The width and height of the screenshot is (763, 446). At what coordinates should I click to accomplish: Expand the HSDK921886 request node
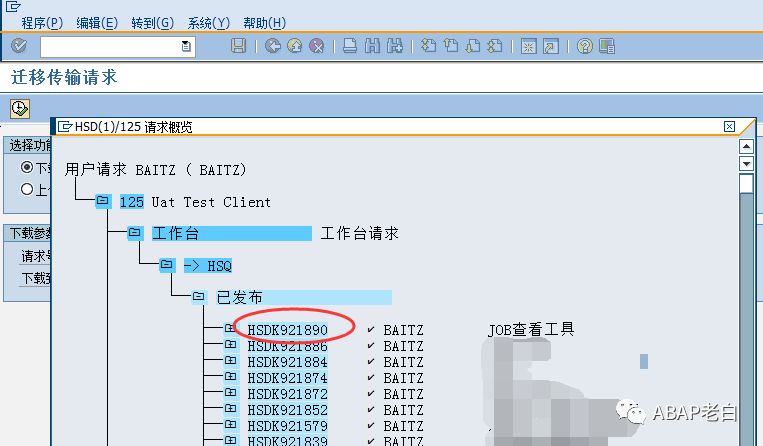[230, 345]
